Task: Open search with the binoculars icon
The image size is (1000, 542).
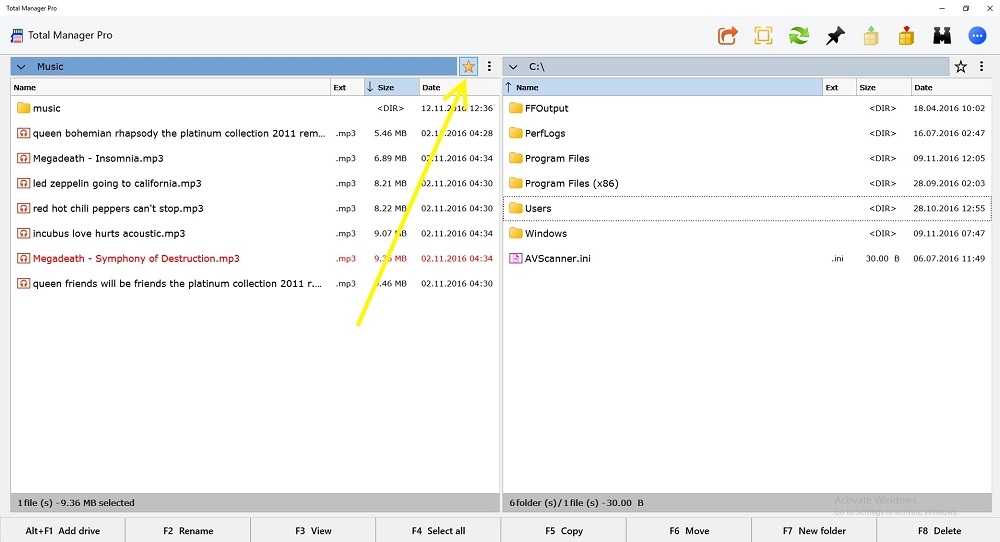Action: click(942, 36)
